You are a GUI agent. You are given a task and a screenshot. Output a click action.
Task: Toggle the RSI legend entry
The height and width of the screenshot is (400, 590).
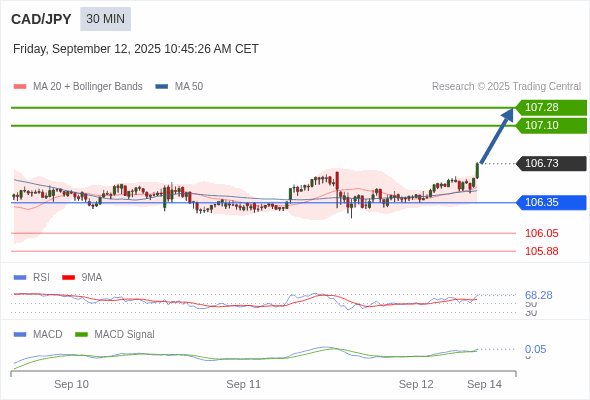coord(32,277)
